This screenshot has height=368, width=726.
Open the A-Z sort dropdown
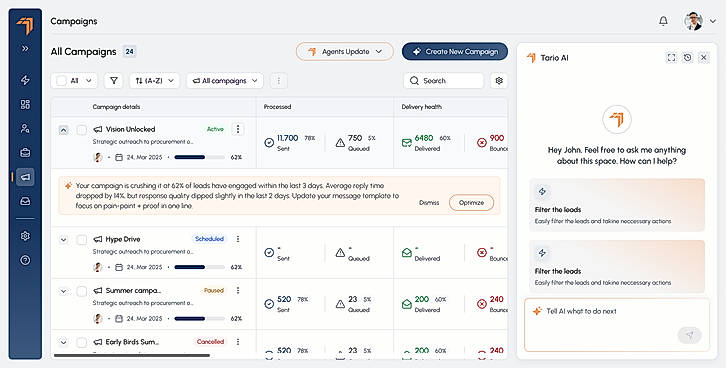pos(154,81)
